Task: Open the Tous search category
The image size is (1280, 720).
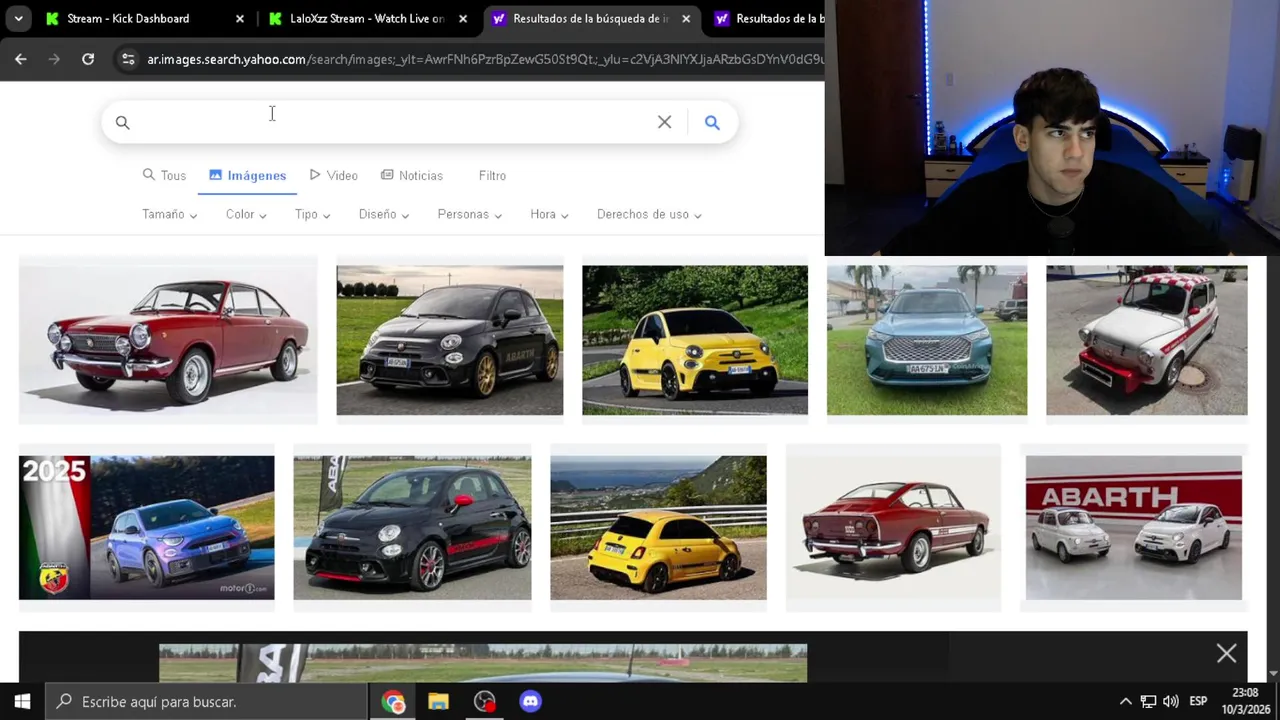Action: pos(164,175)
